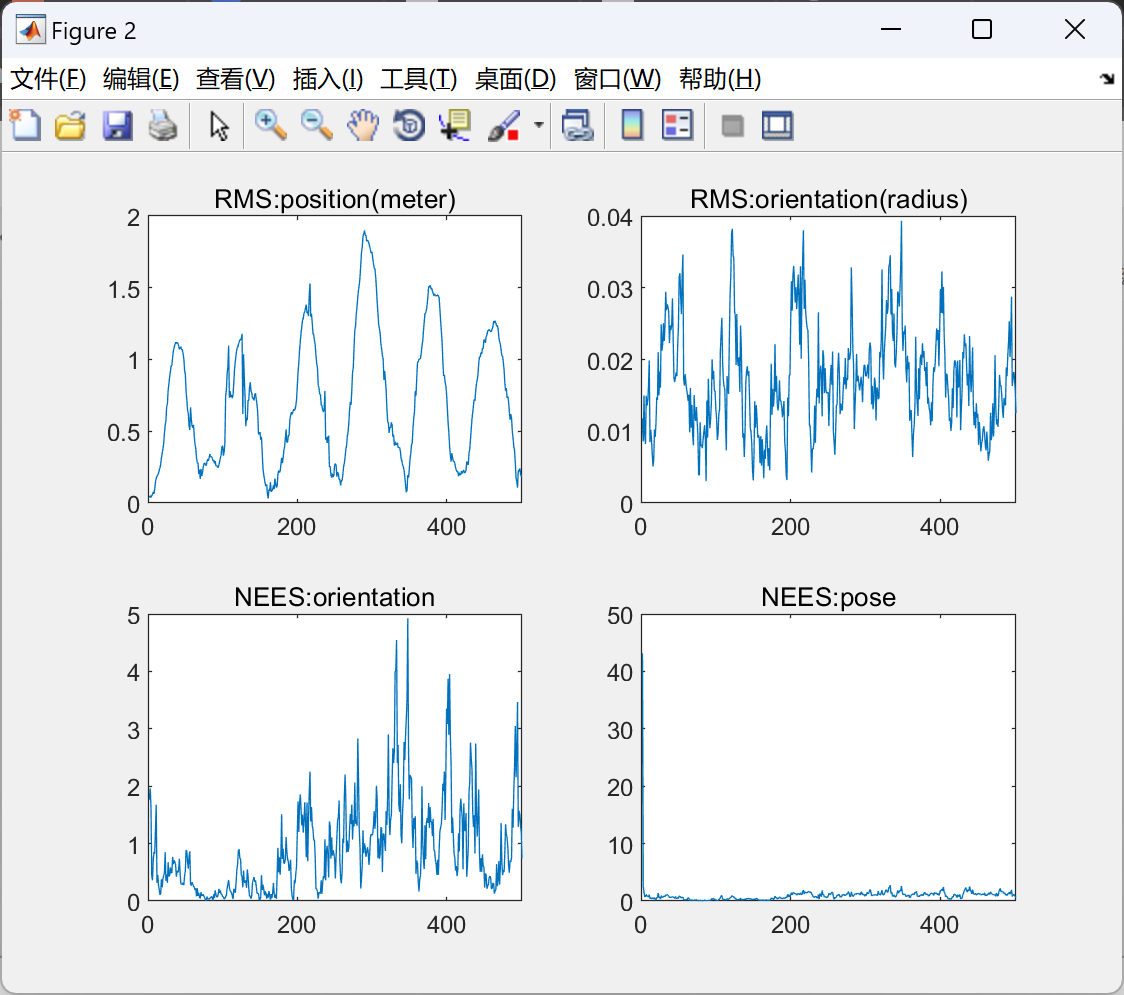The width and height of the screenshot is (1124, 995).
Task: Click the Link Plot icon
Action: pos(577,125)
